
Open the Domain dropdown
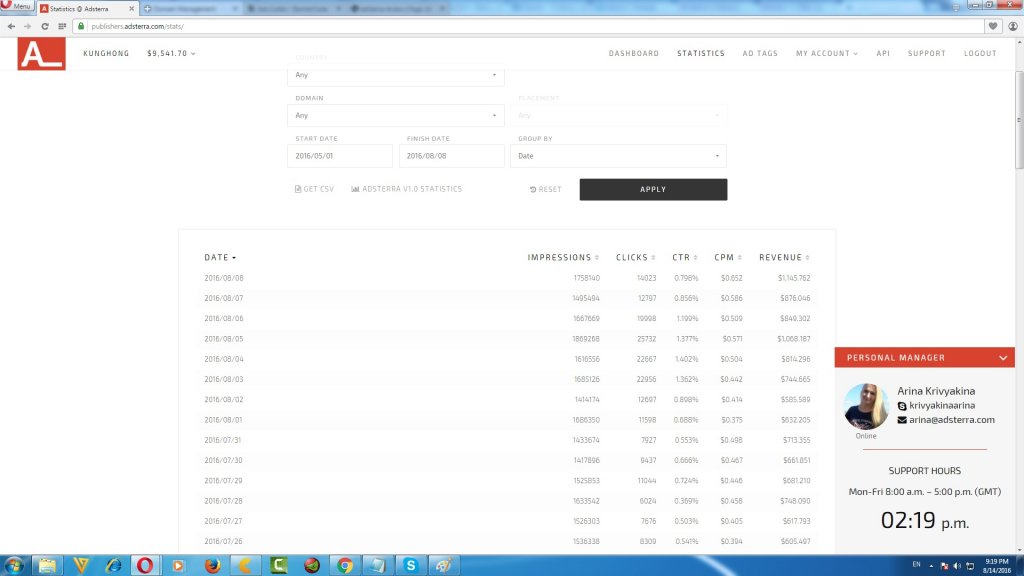click(395, 116)
